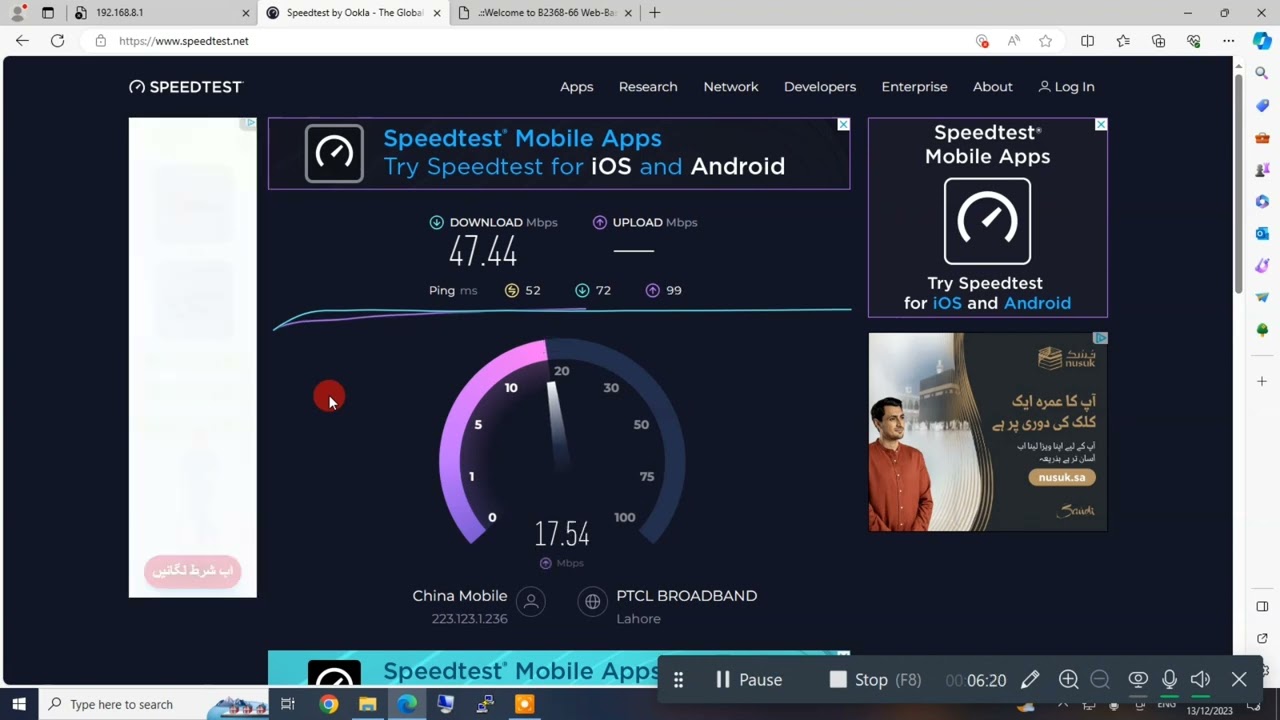Click the plus icon to customize sidebar
The image size is (1280, 720).
(1262, 381)
